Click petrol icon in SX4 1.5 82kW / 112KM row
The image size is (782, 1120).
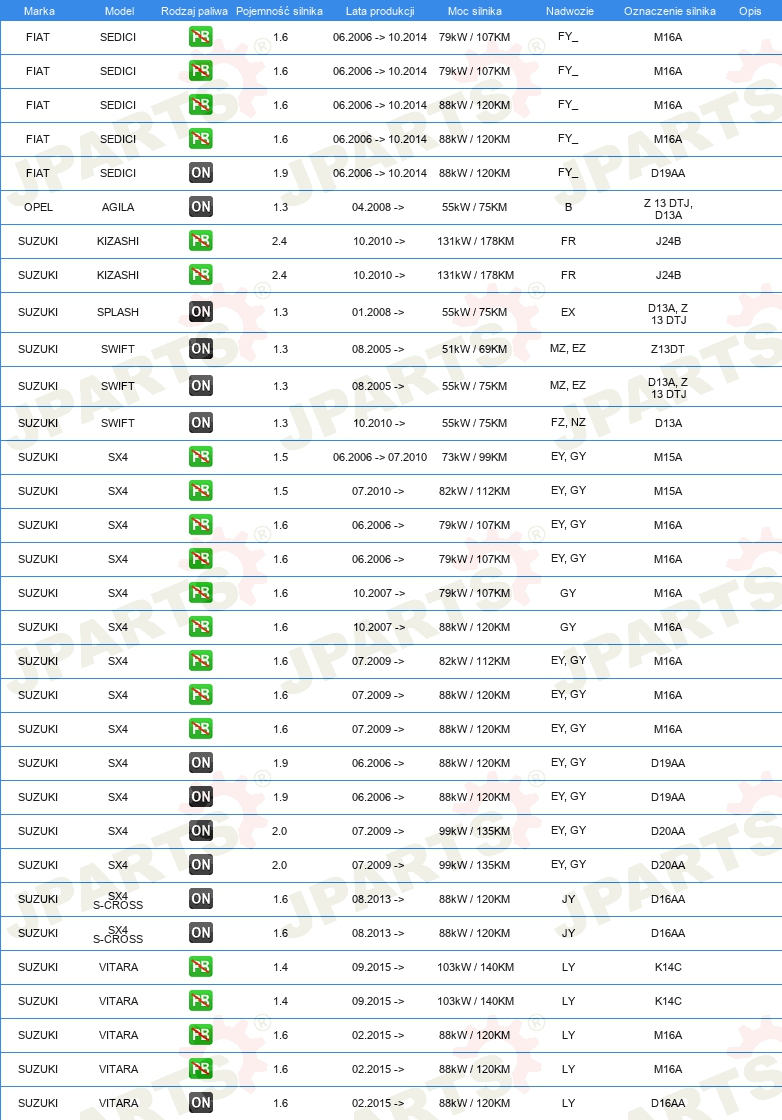(x=201, y=491)
